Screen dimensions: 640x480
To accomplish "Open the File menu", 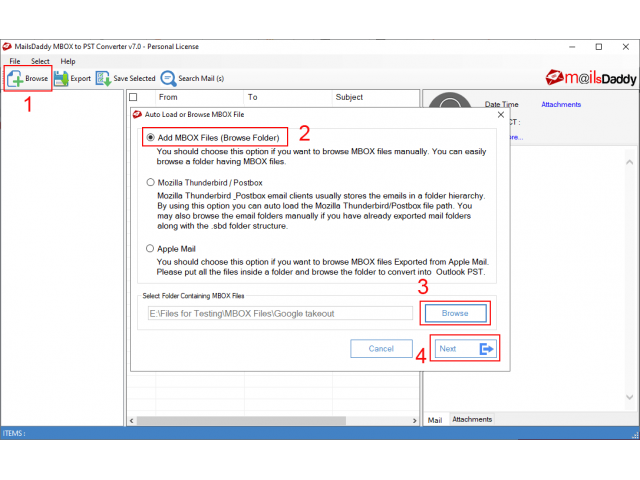I will [15, 61].
